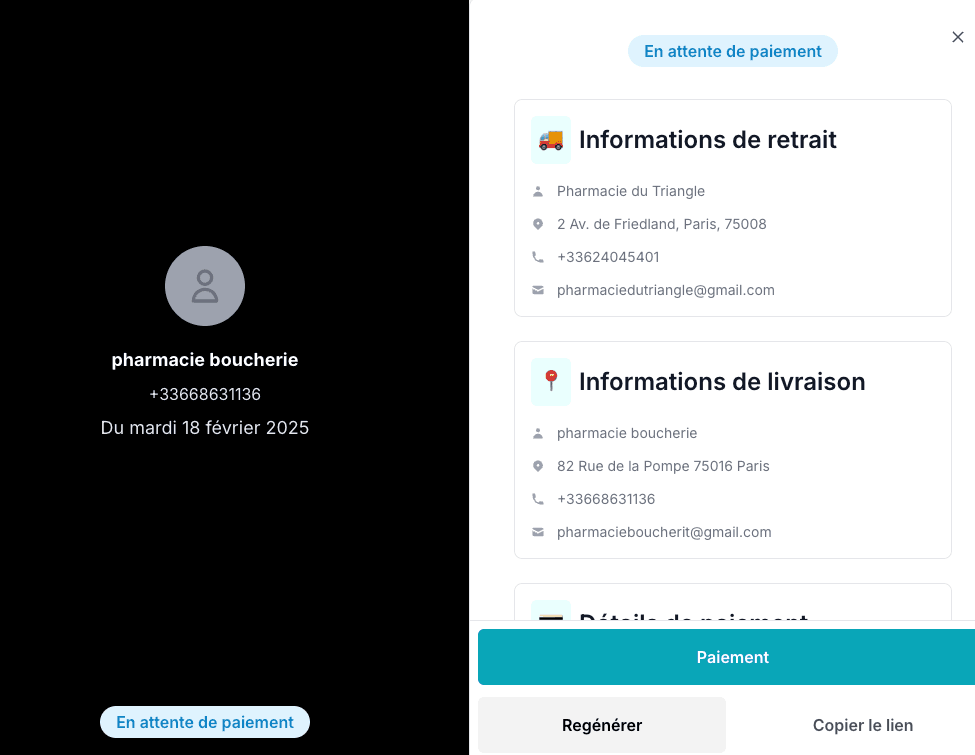The width and height of the screenshot is (975, 755).
Task: Close the order details panel
Action: [957, 37]
